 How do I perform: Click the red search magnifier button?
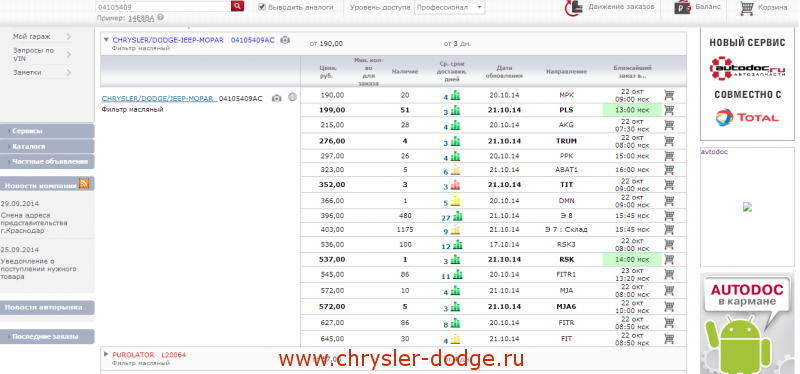tap(237, 7)
